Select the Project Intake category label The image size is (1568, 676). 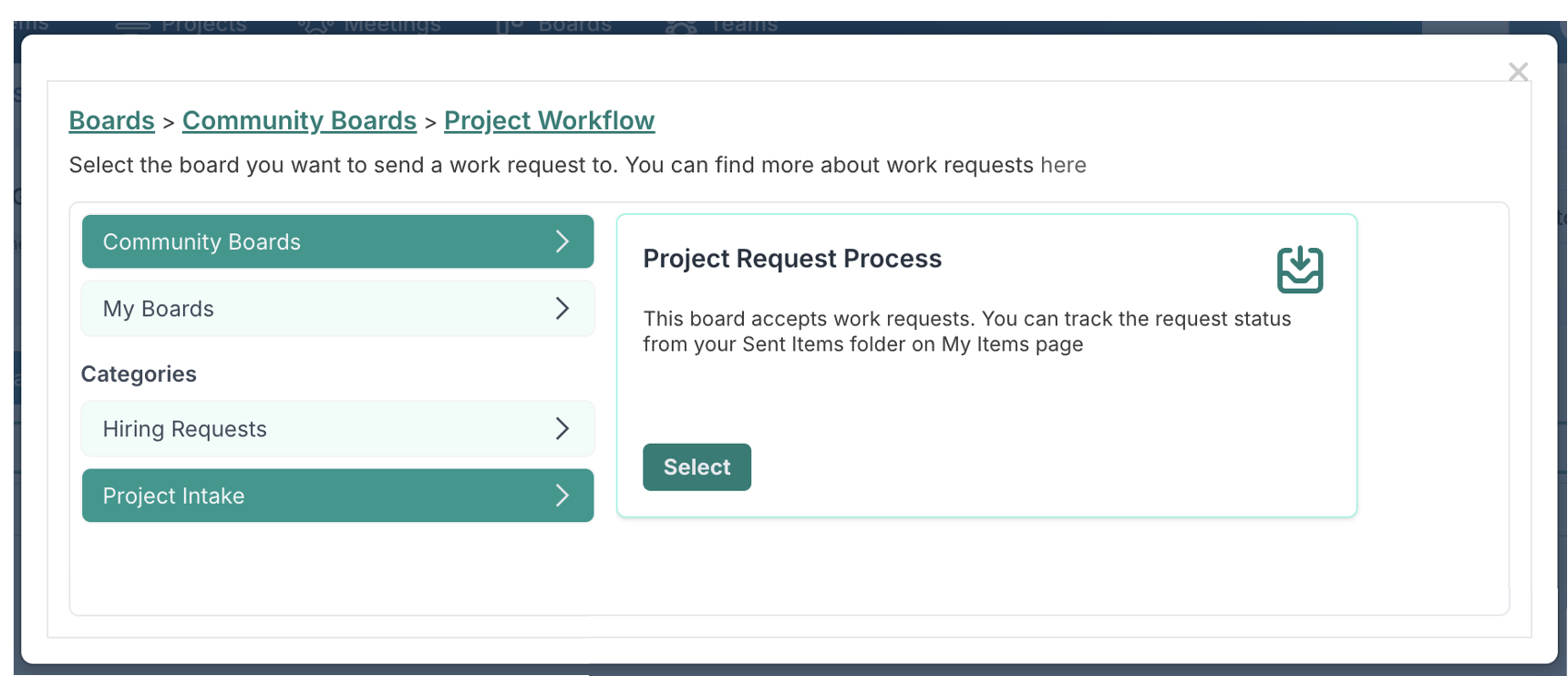pyautogui.click(x=174, y=496)
